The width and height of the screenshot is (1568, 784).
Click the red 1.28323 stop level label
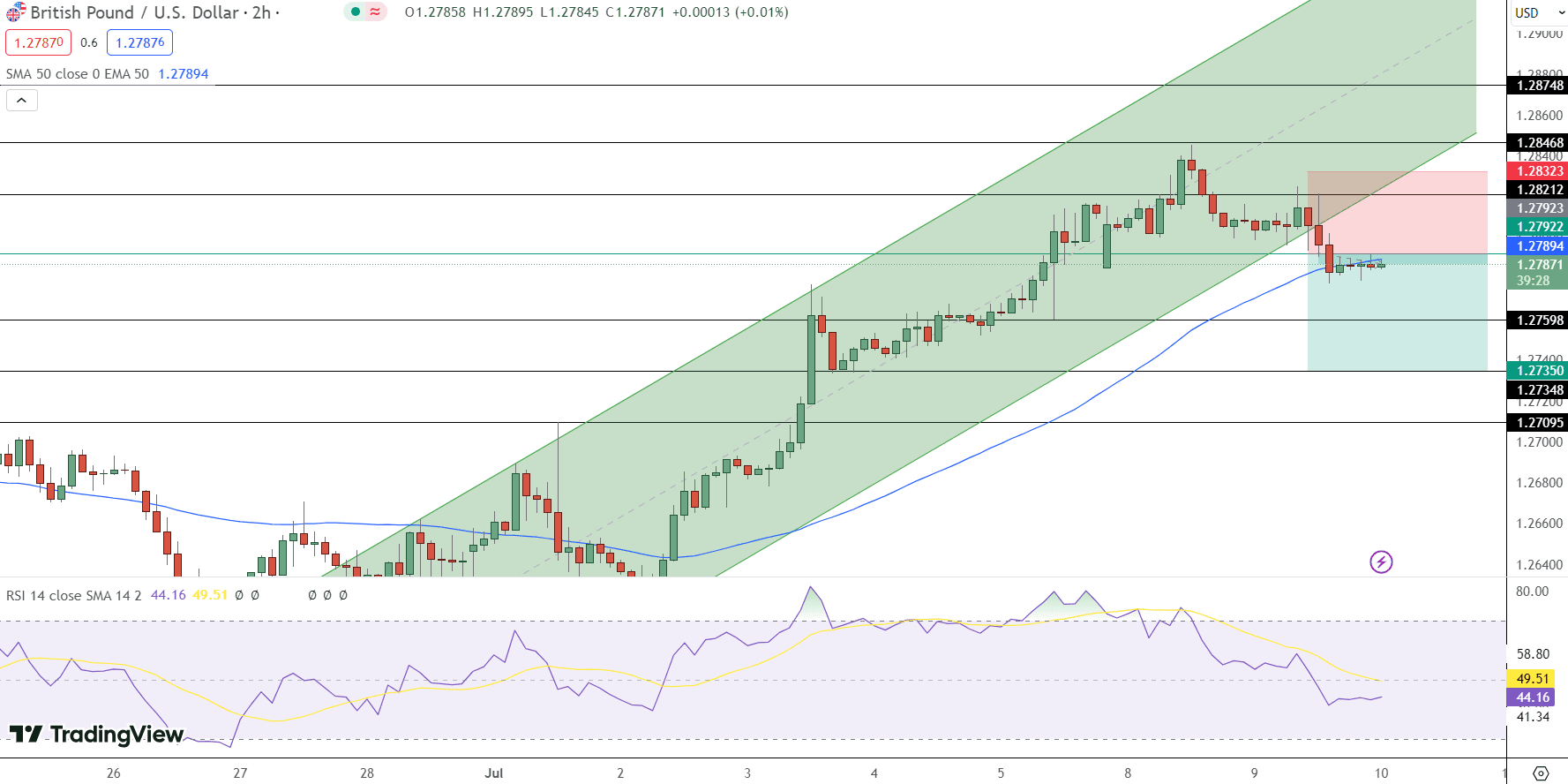tap(1539, 171)
